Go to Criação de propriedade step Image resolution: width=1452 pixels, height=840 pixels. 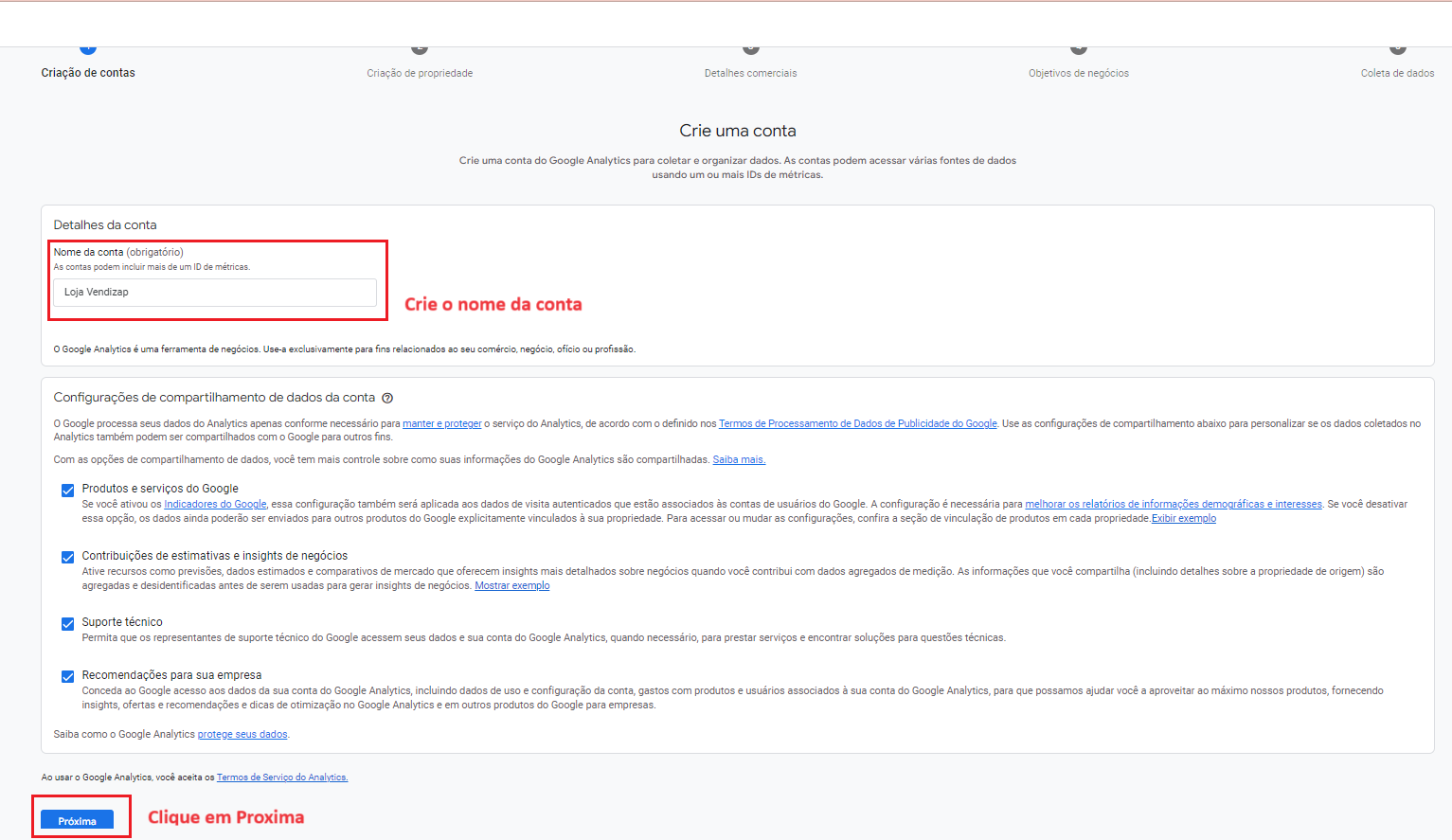click(x=420, y=72)
